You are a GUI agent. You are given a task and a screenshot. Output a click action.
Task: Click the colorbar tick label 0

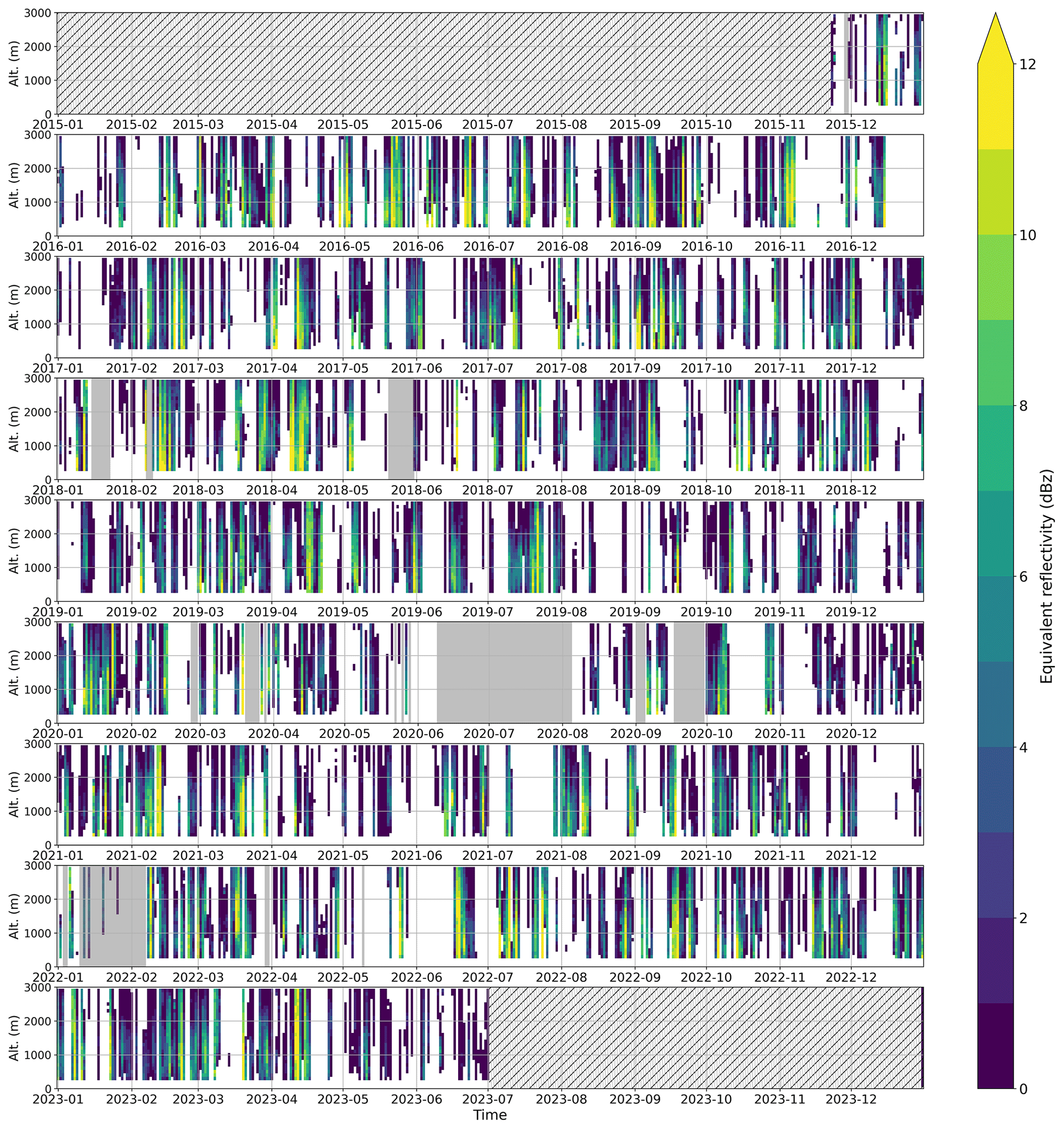[x=1024, y=1089]
